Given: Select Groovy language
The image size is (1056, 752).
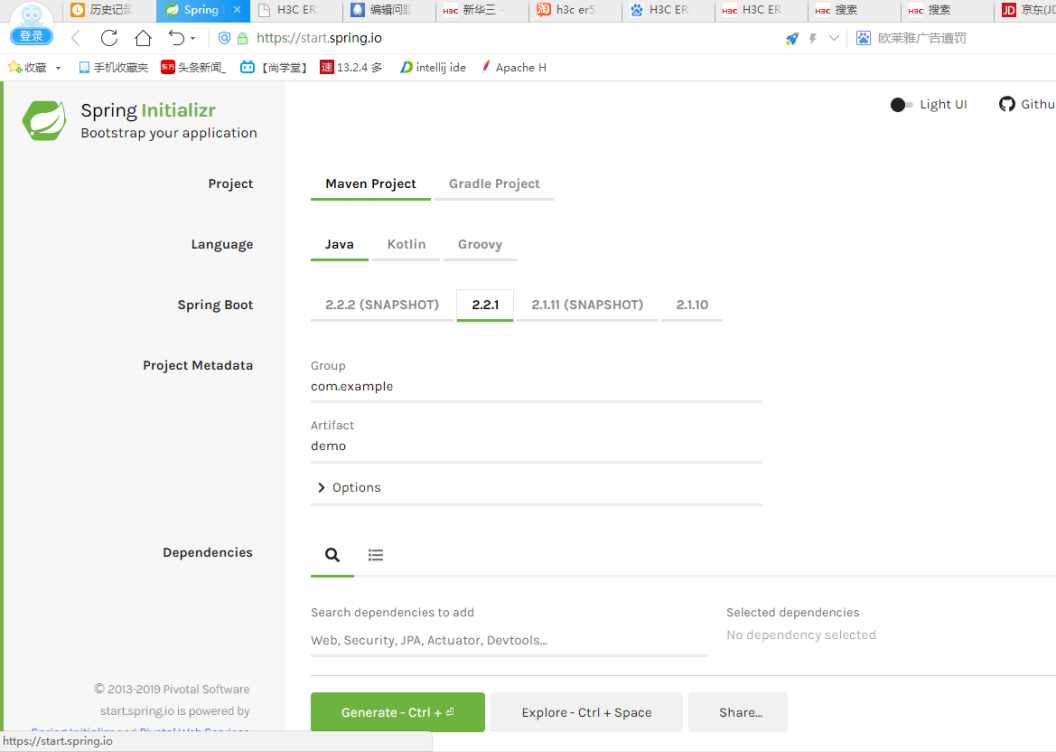Looking at the screenshot, I should 480,244.
